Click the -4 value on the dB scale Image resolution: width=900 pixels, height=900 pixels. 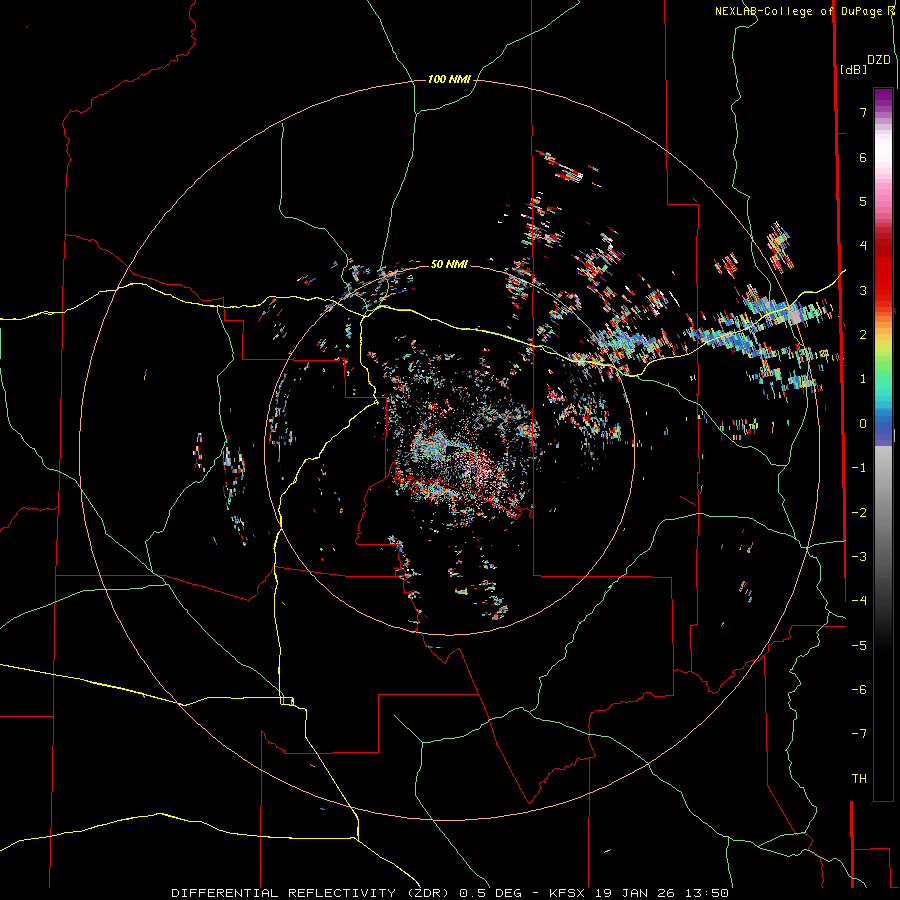click(x=859, y=600)
